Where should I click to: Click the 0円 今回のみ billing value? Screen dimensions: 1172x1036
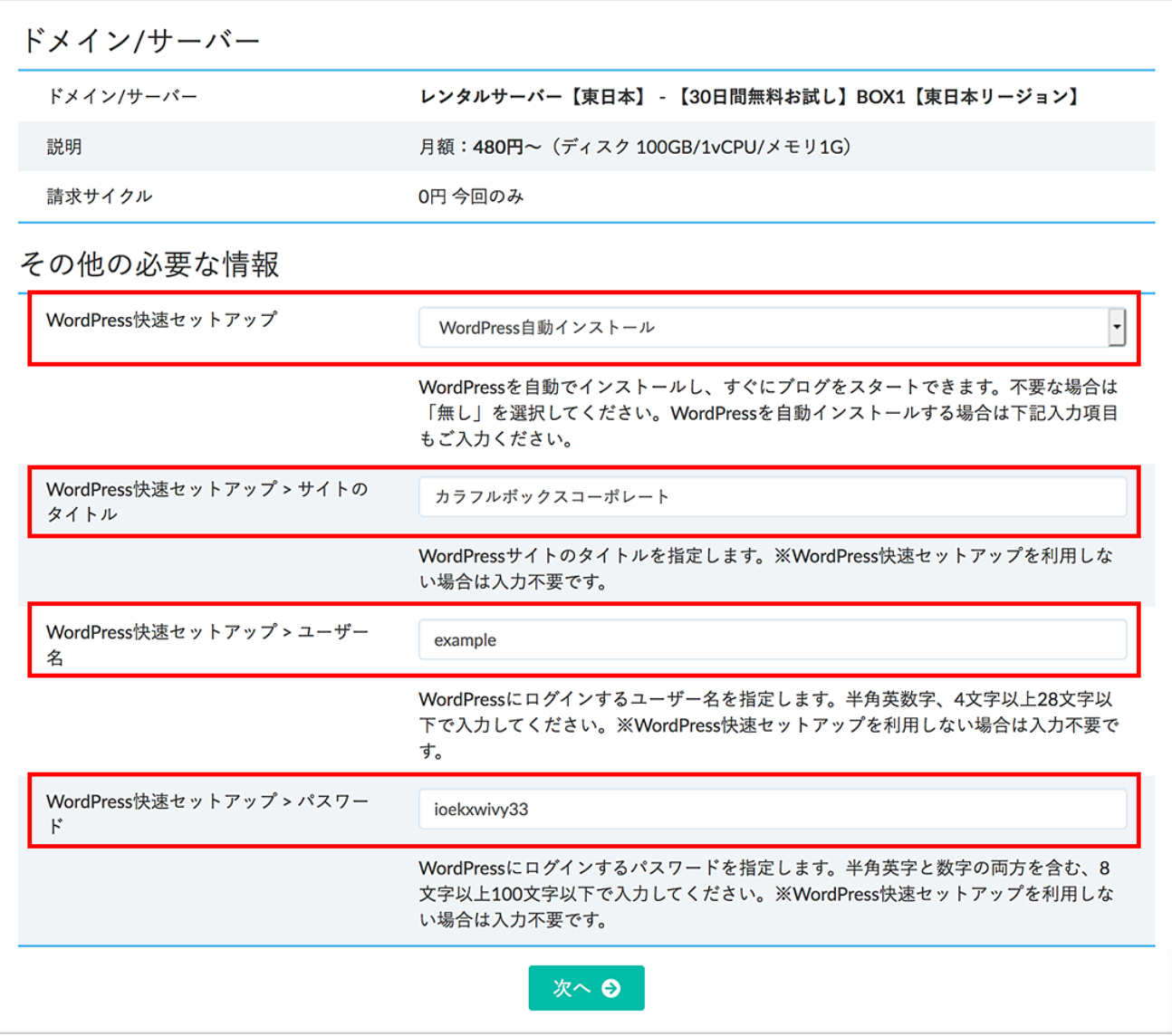[x=471, y=197]
